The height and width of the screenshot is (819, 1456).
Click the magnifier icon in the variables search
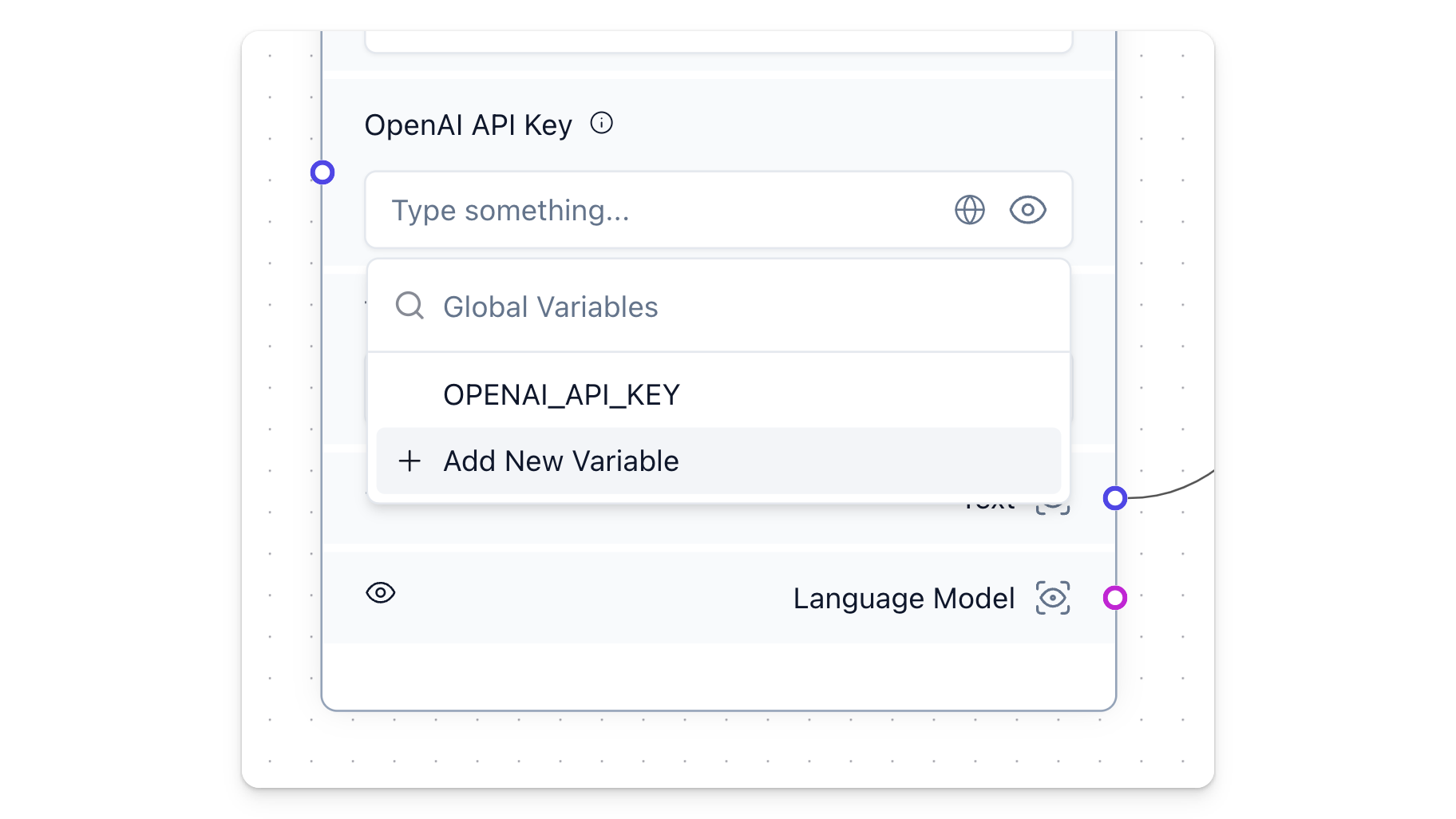pos(409,306)
